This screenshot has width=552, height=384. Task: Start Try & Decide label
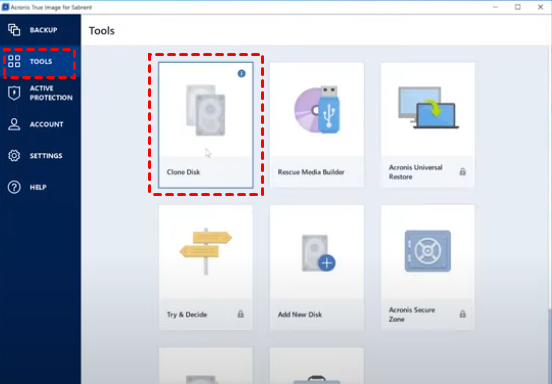coord(187,314)
